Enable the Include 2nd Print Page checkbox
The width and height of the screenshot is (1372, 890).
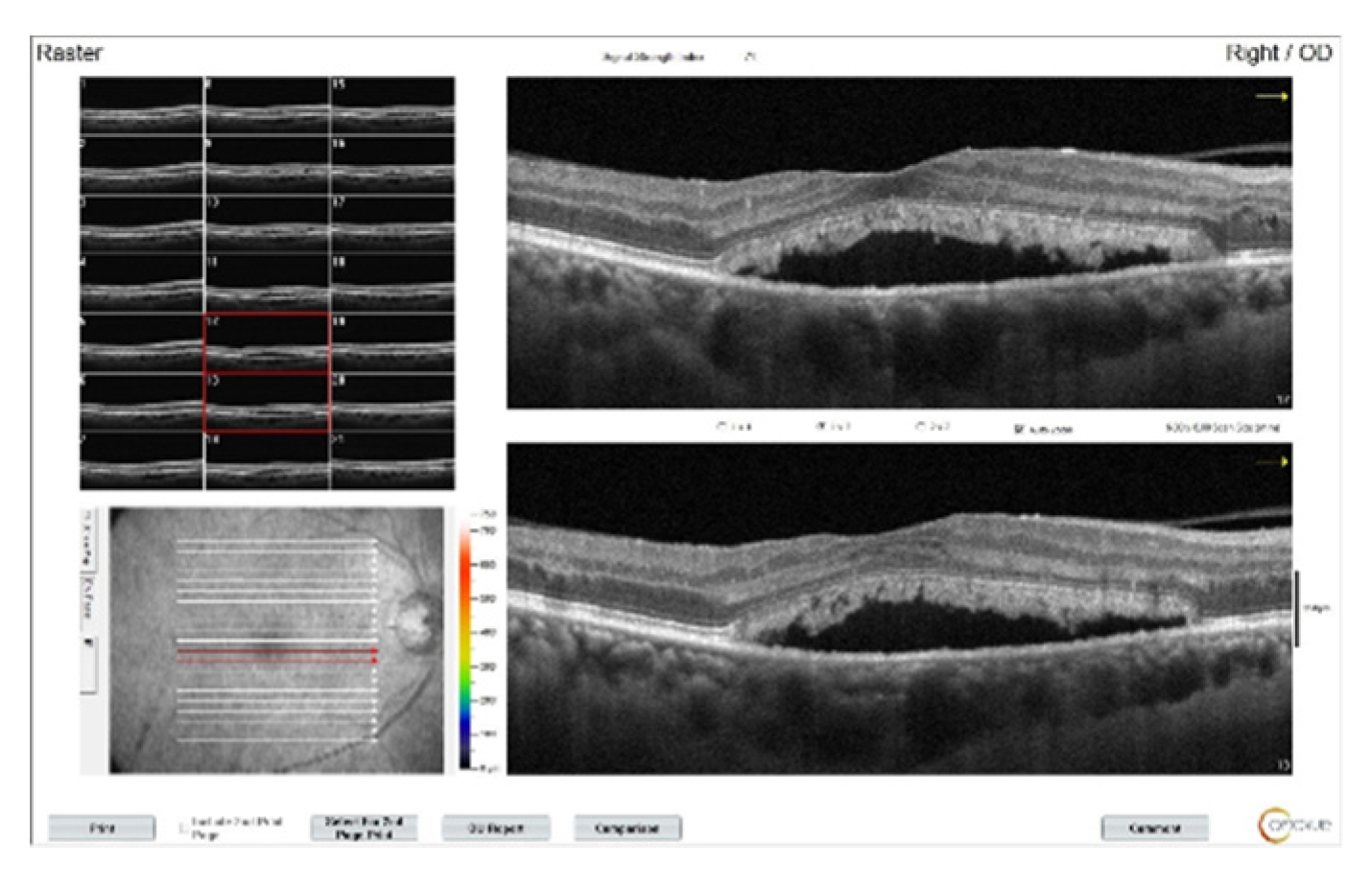coord(182,829)
